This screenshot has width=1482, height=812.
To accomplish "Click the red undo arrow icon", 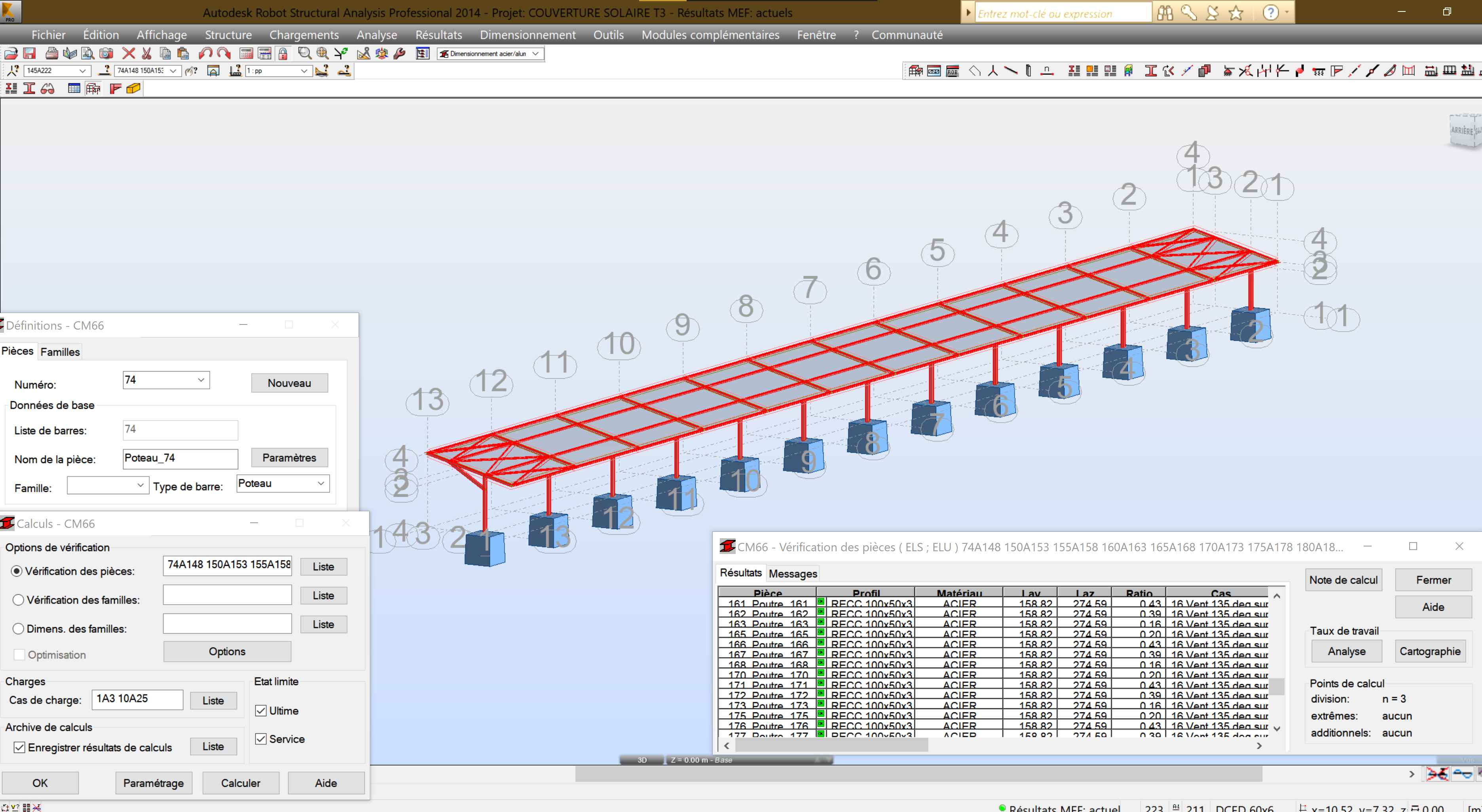I will point(205,53).
